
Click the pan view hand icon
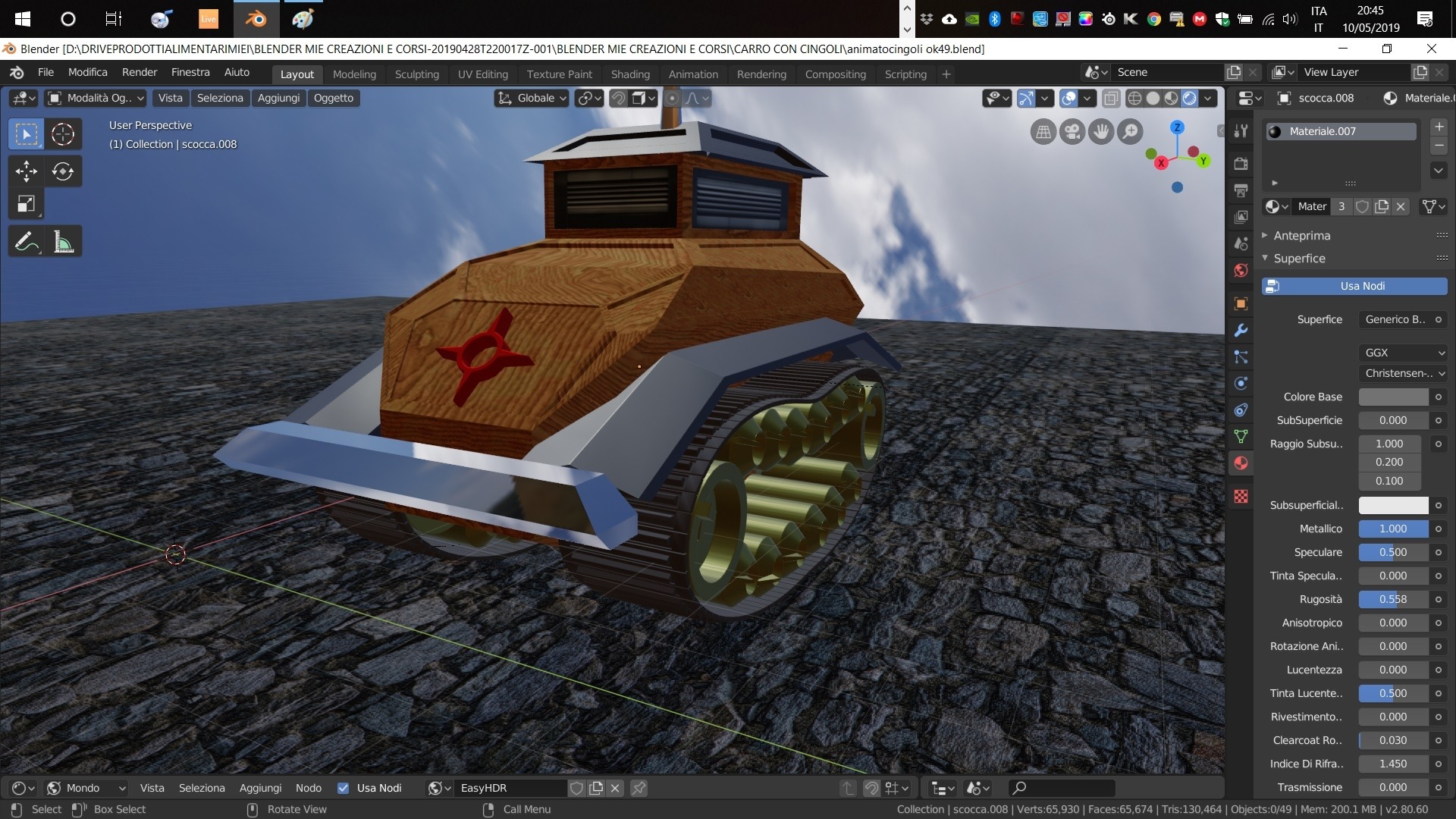pos(1101,132)
